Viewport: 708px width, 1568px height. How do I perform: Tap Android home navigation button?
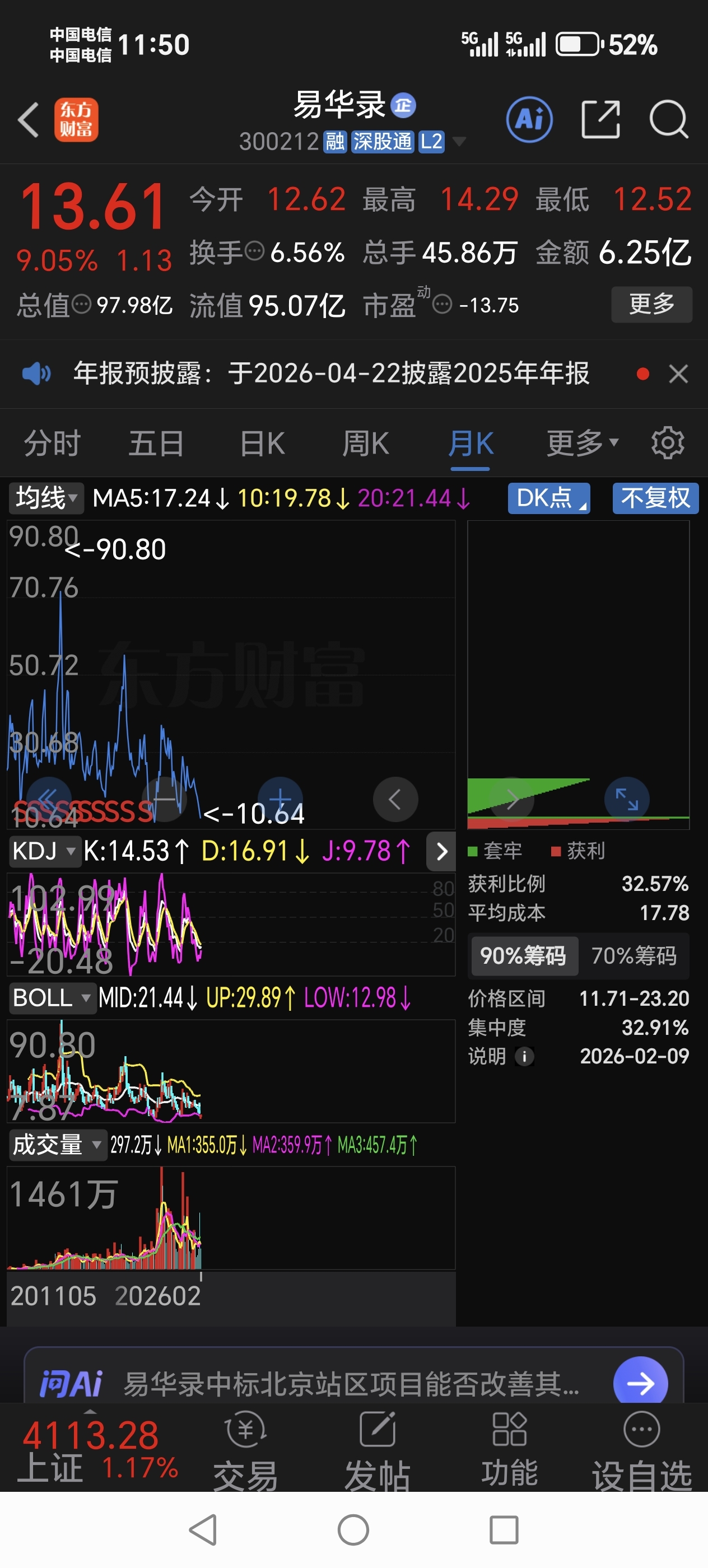tap(353, 1529)
